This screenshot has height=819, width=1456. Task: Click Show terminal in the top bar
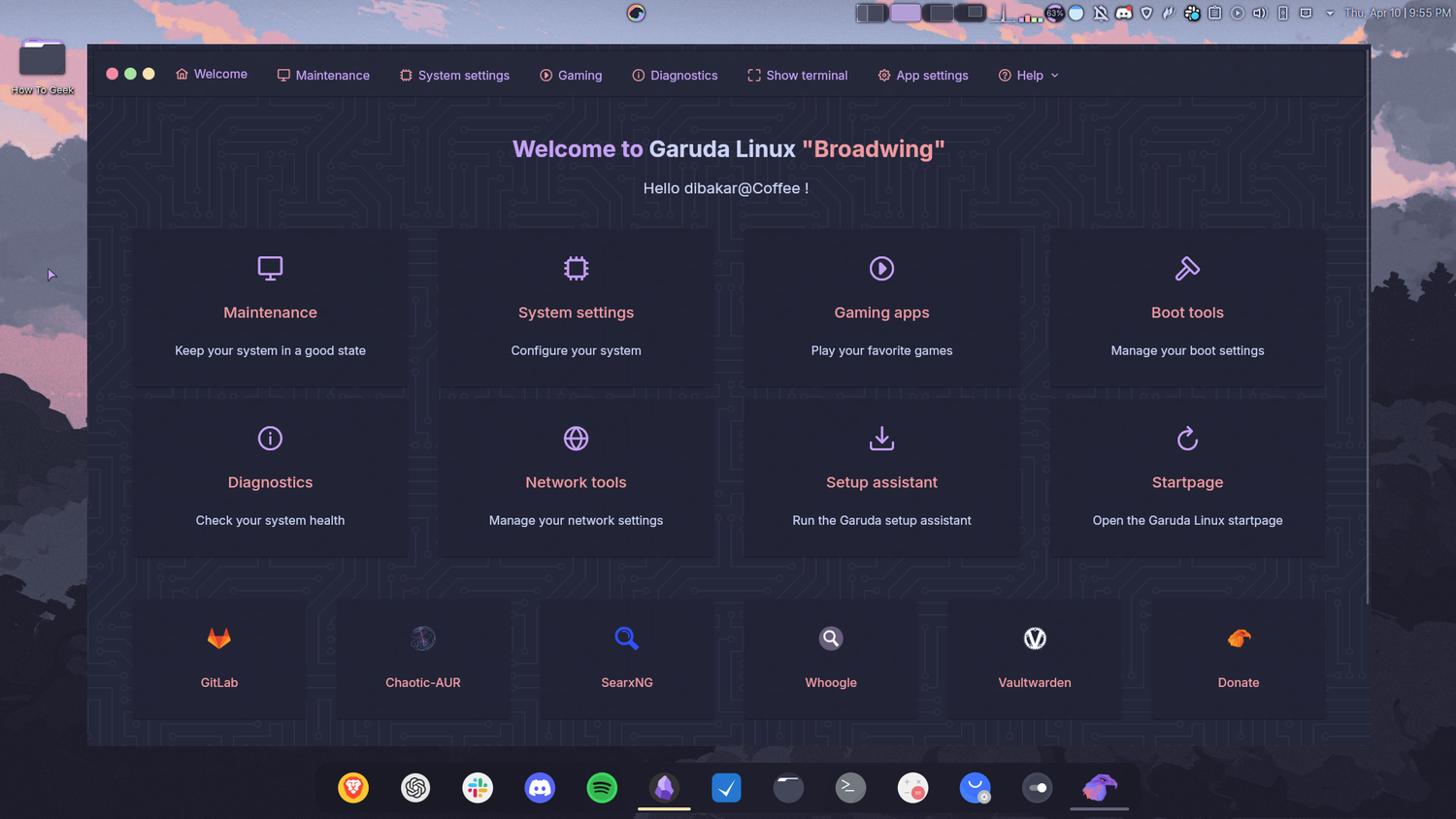click(797, 75)
